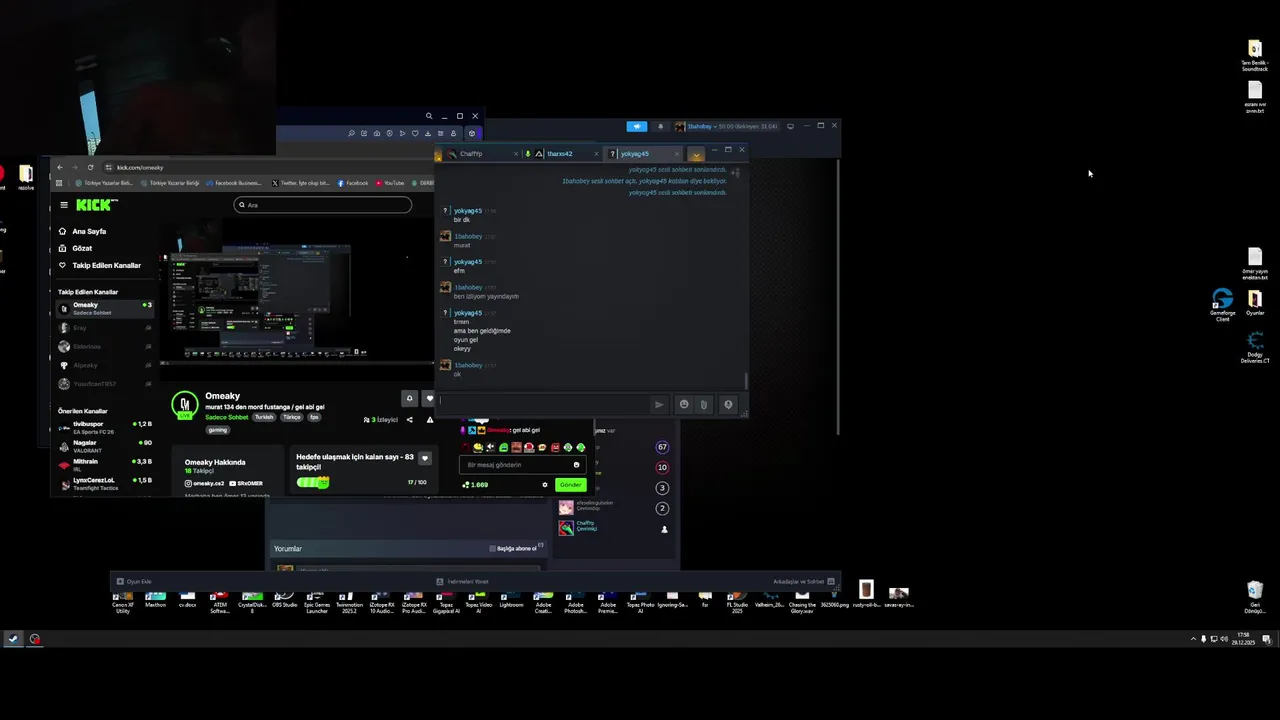Click the Kick search field Ara
This screenshot has height=720, width=1280.
click(x=323, y=205)
